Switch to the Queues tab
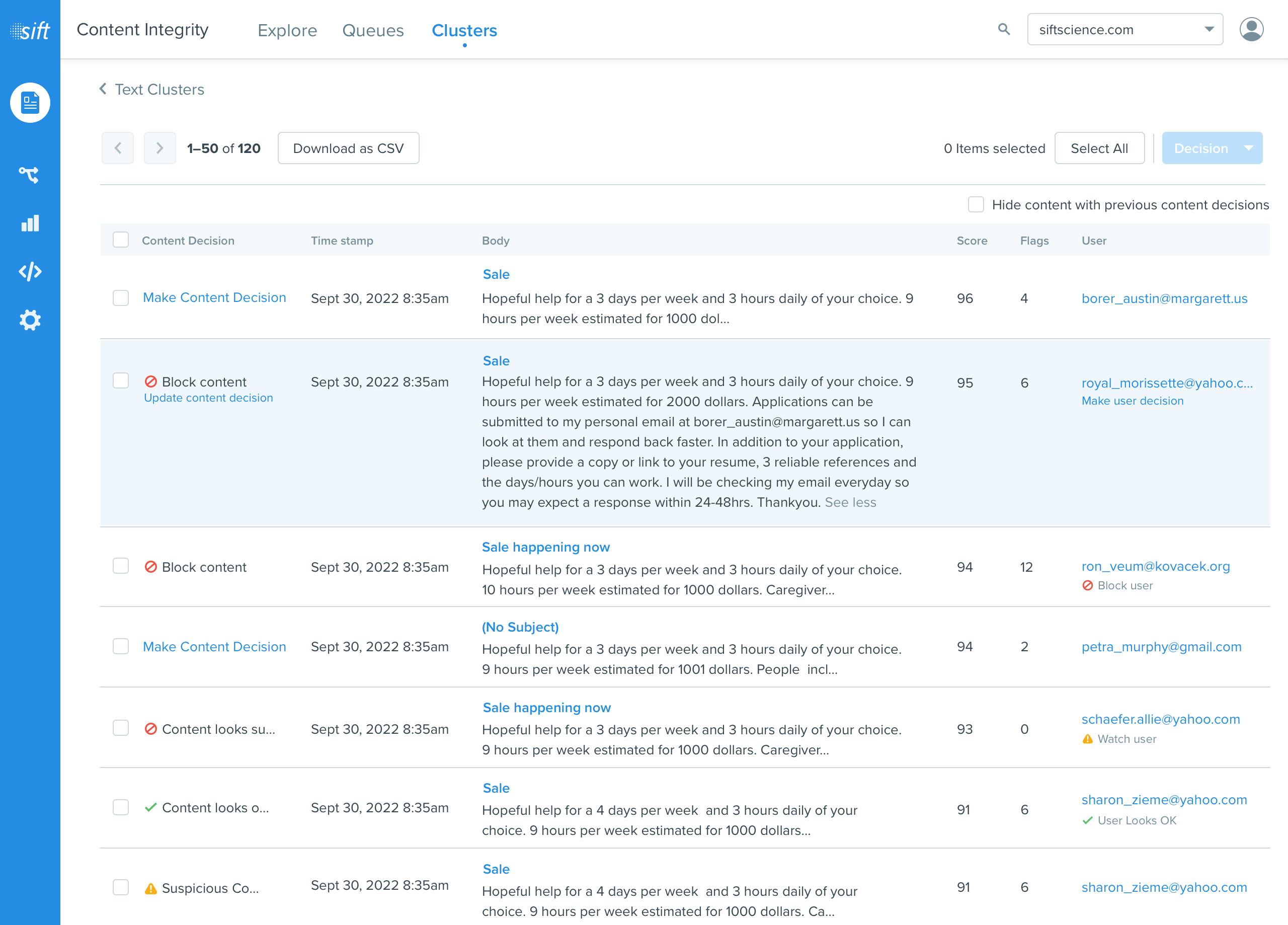Screen dimensions: 1288x925 coord(372,30)
